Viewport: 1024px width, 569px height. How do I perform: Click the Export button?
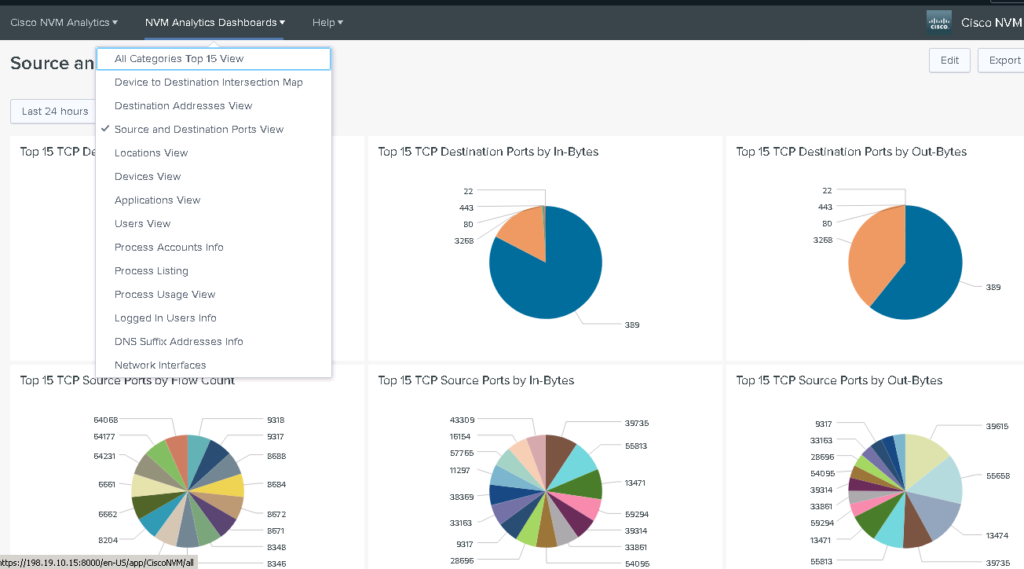pyautogui.click(x=1002, y=60)
